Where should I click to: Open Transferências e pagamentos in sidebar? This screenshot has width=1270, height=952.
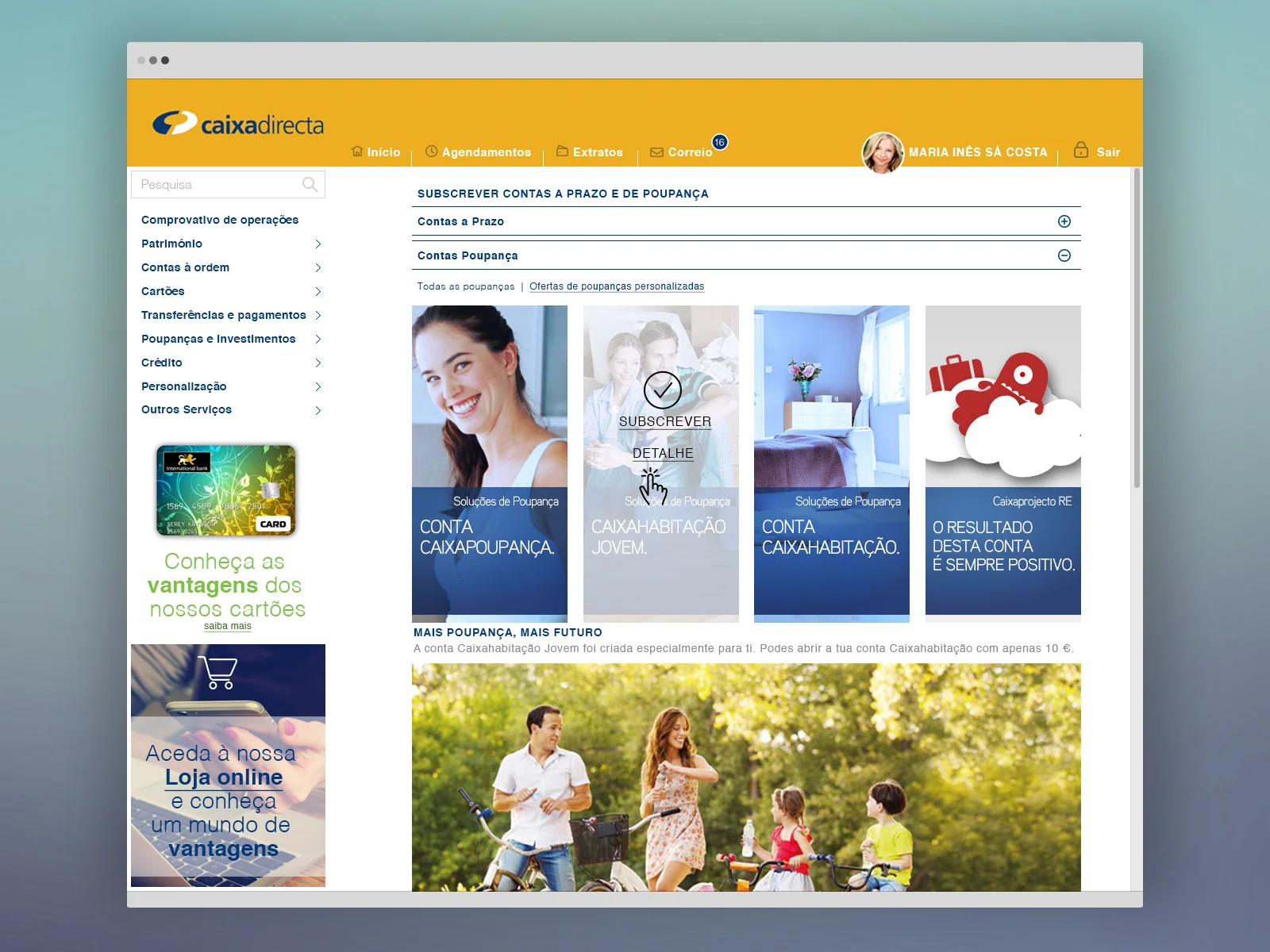point(223,315)
